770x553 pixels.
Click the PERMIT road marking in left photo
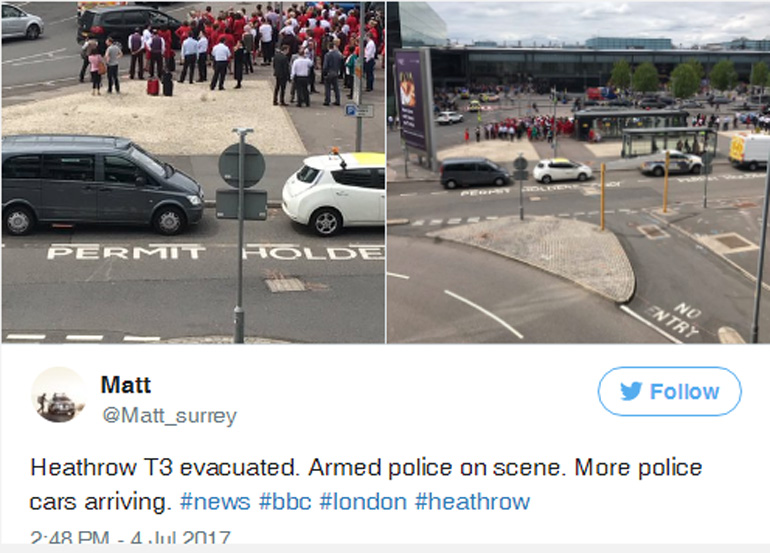(x=126, y=252)
